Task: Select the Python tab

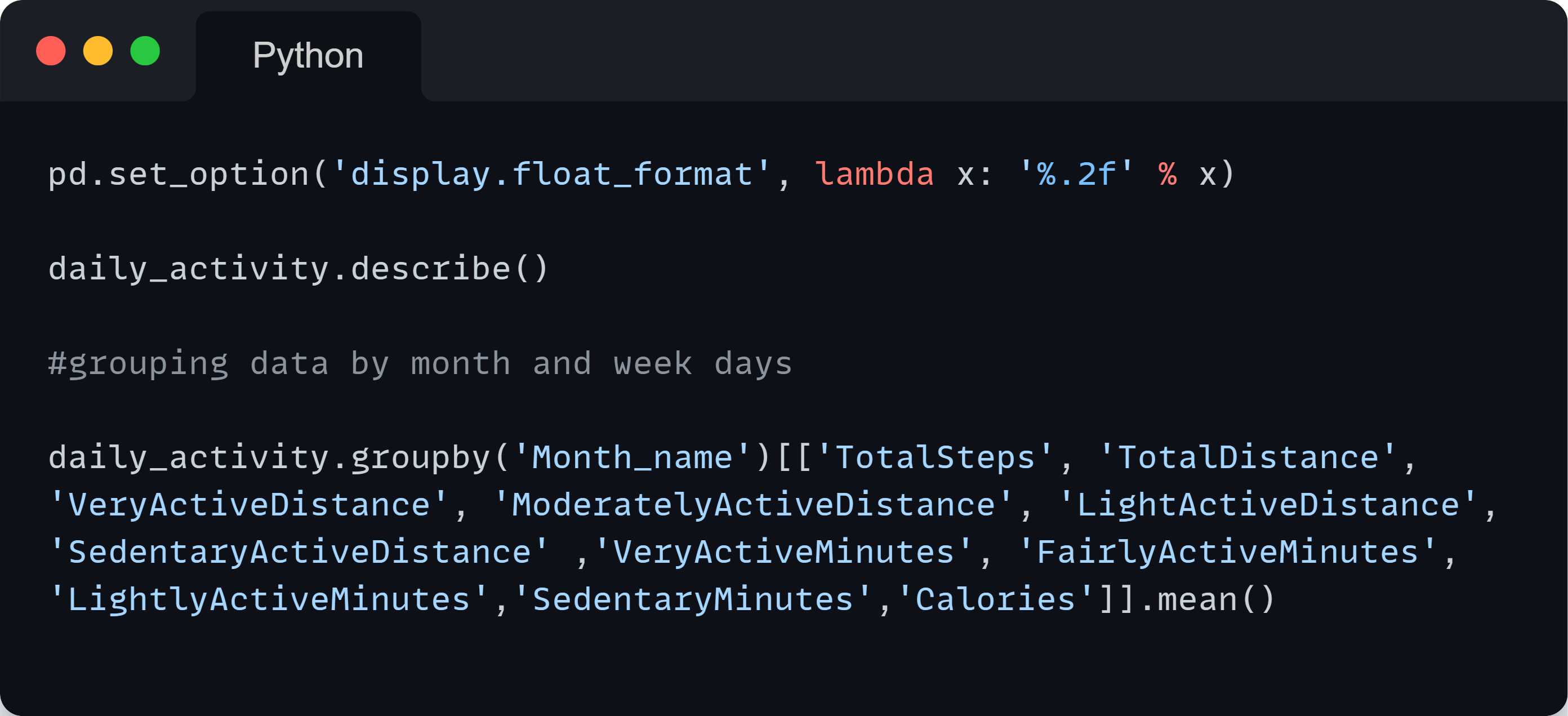Action: pos(308,56)
